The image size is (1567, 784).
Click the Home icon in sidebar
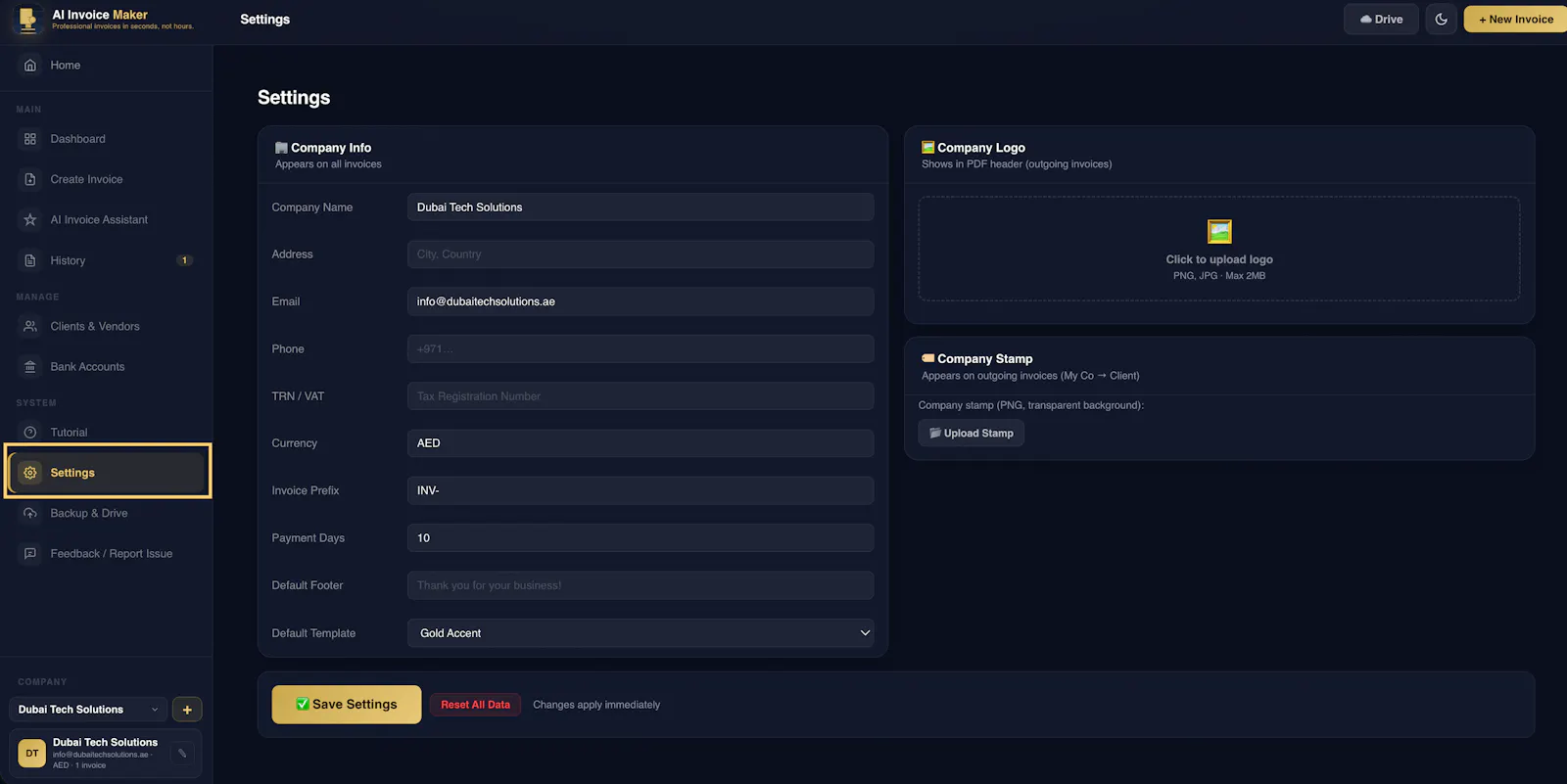tap(30, 65)
